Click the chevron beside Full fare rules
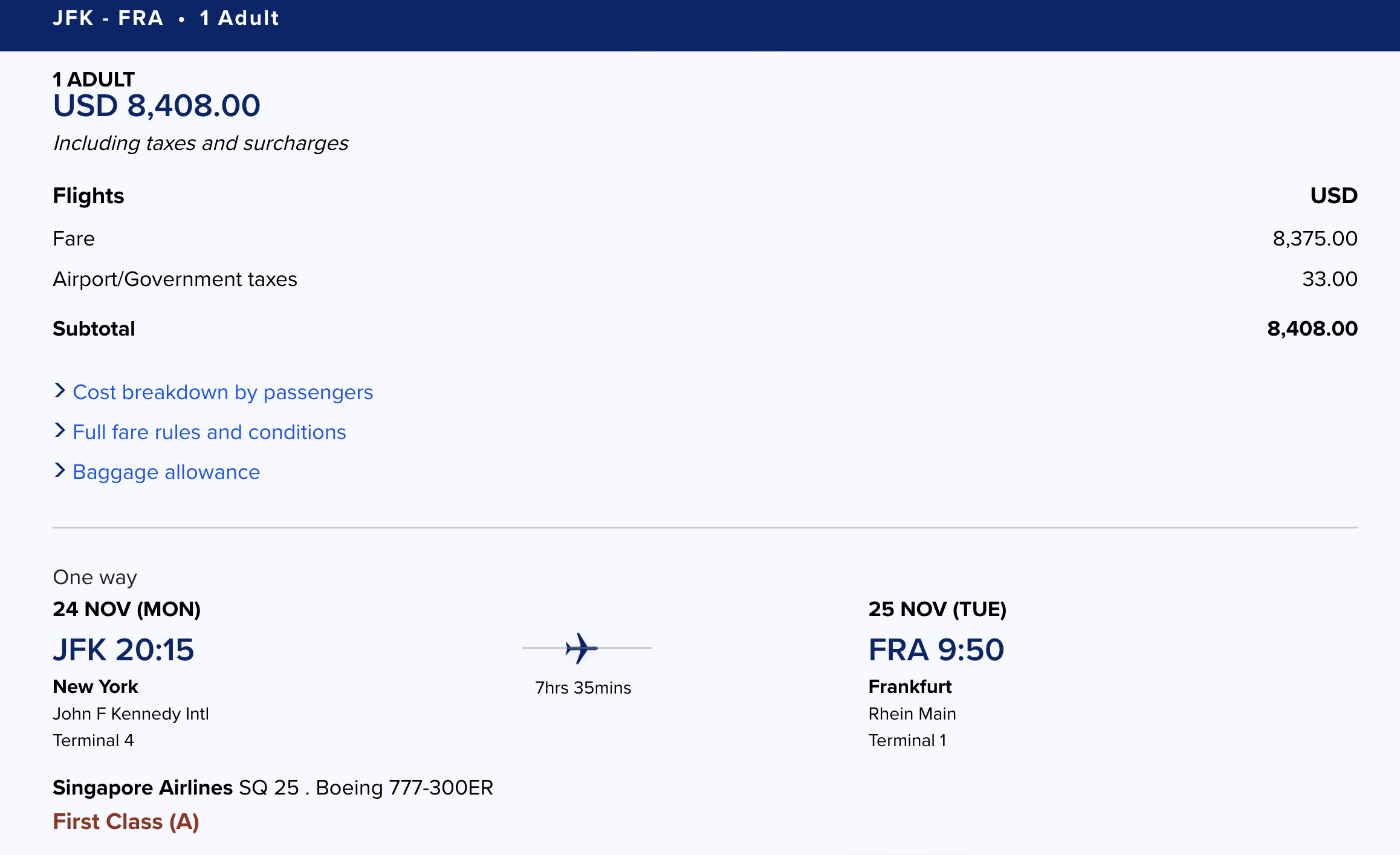 coord(59,431)
